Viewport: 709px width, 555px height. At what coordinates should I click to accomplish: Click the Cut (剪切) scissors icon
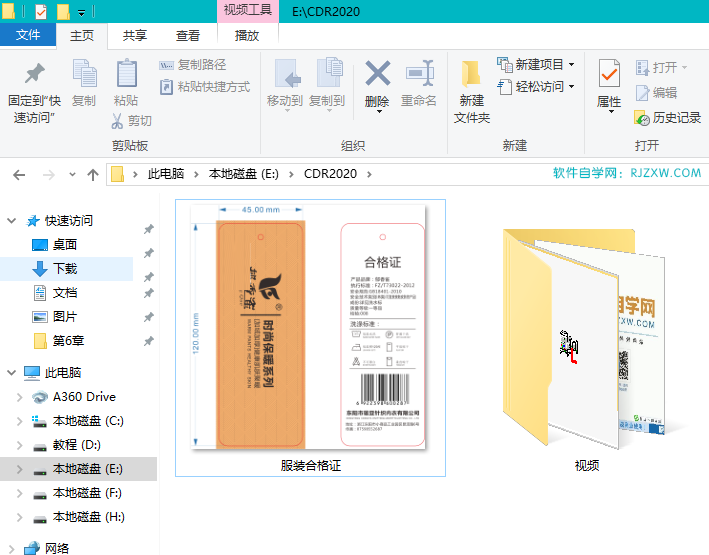pyautogui.click(x=117, y=121)
